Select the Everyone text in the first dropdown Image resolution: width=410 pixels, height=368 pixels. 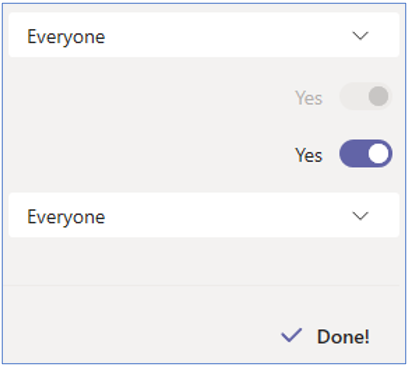click(66, 37)
